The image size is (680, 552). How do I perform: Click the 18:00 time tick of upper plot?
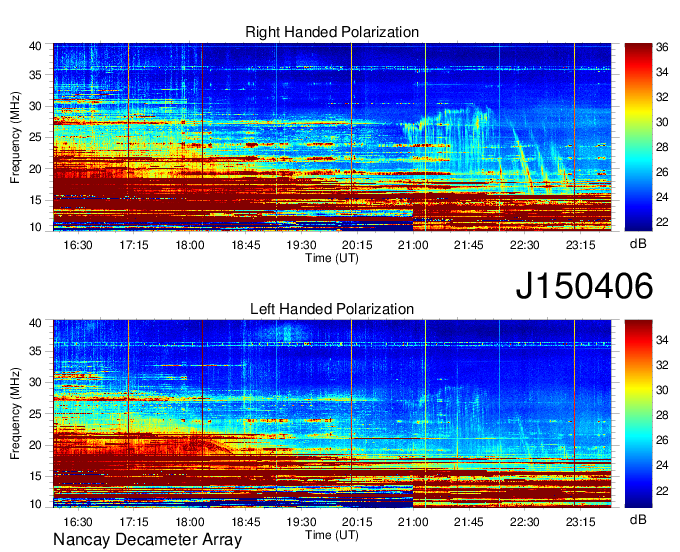tap(190, 245)
